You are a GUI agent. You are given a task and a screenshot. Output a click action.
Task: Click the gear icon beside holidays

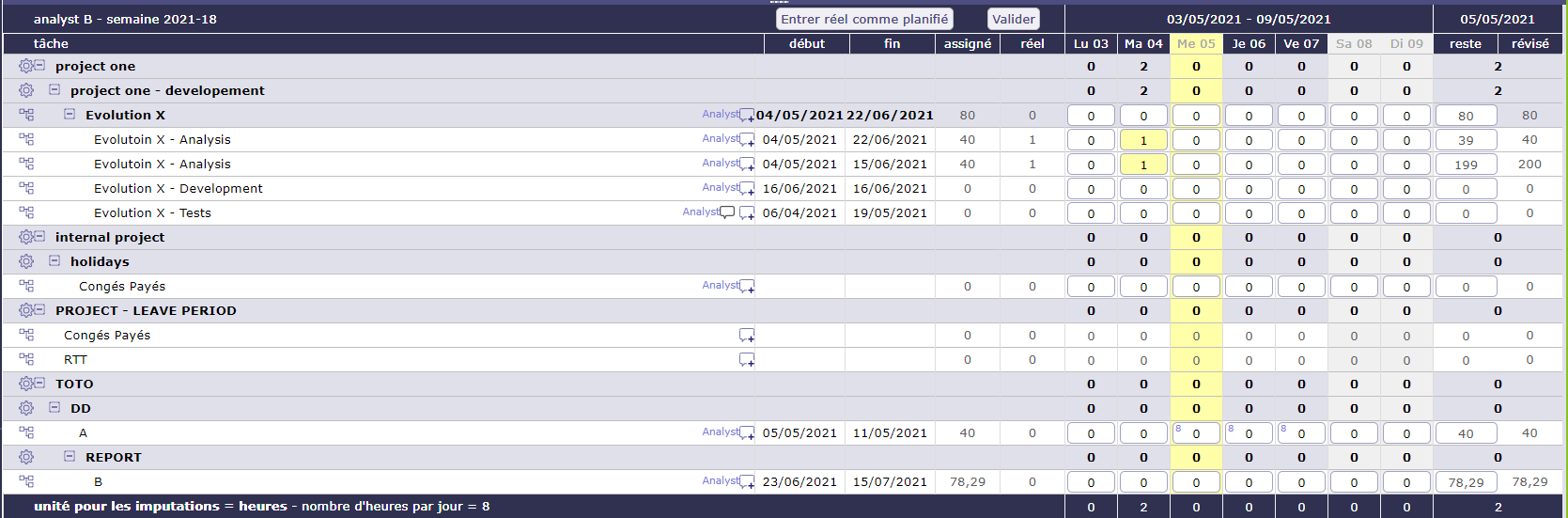click(x=25, y=261)
